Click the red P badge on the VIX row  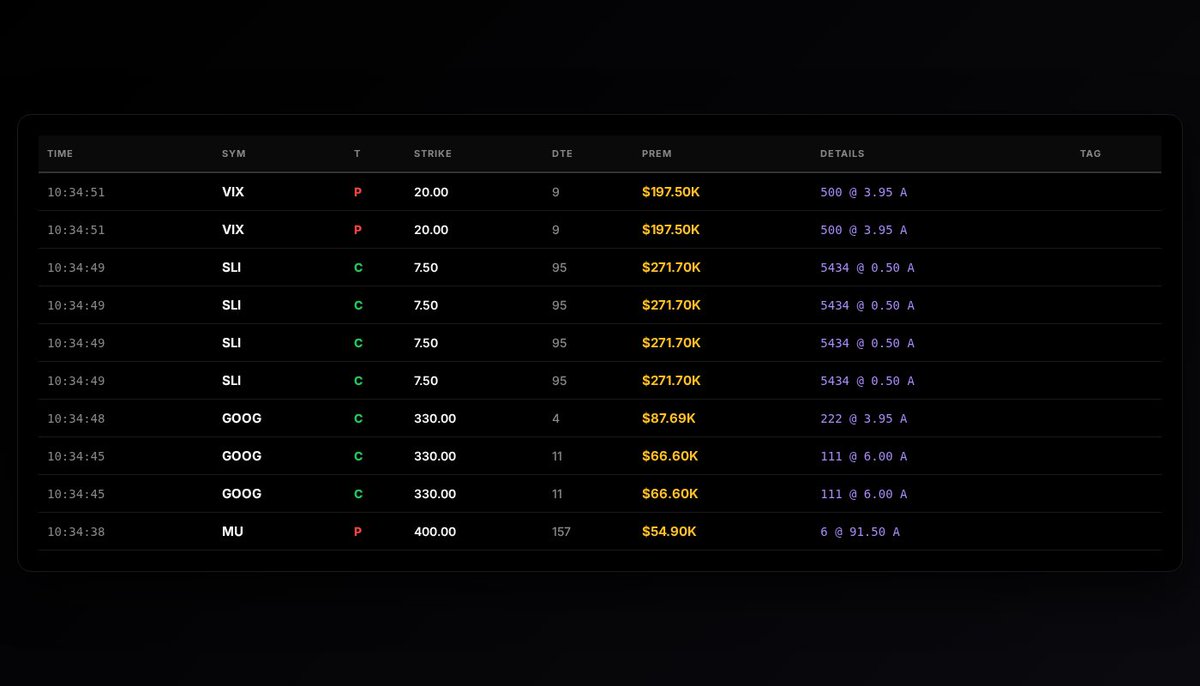click(357, 191)
